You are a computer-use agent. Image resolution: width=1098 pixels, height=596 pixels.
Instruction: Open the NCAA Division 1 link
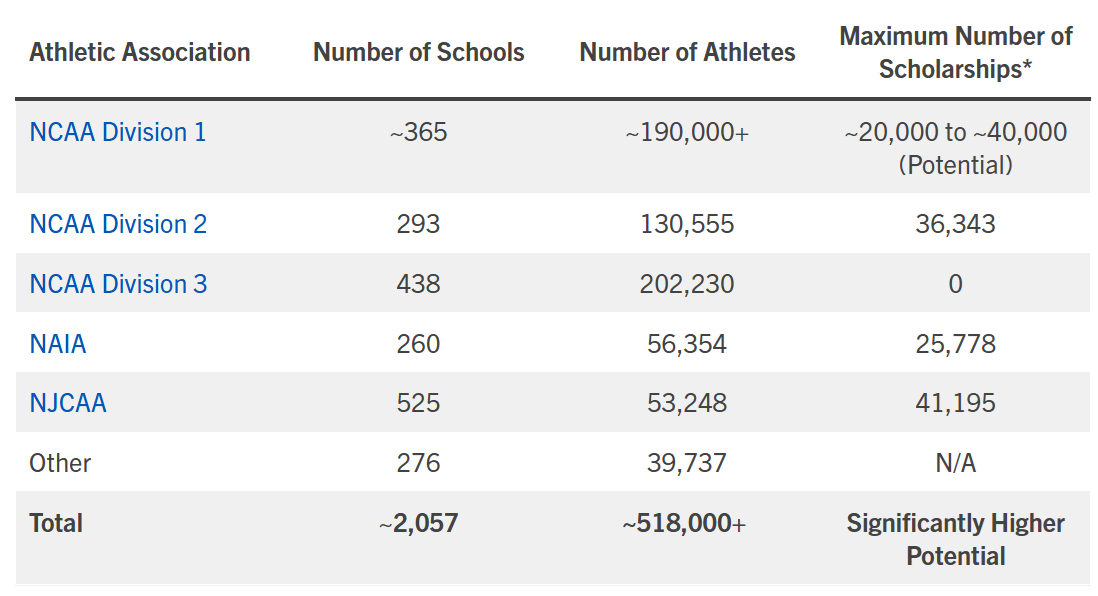(118, 132)
